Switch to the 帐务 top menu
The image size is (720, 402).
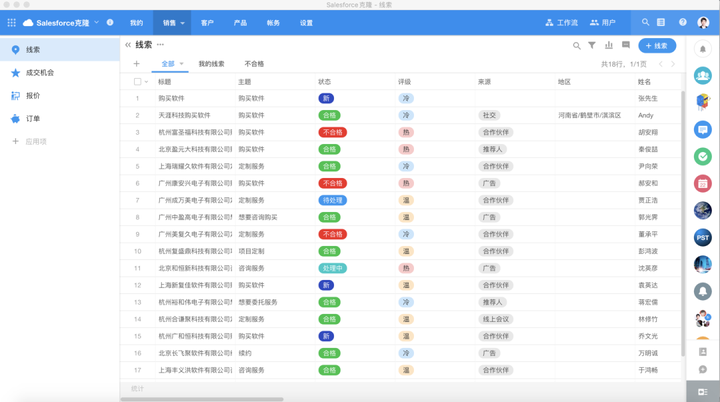pos(273,23)
